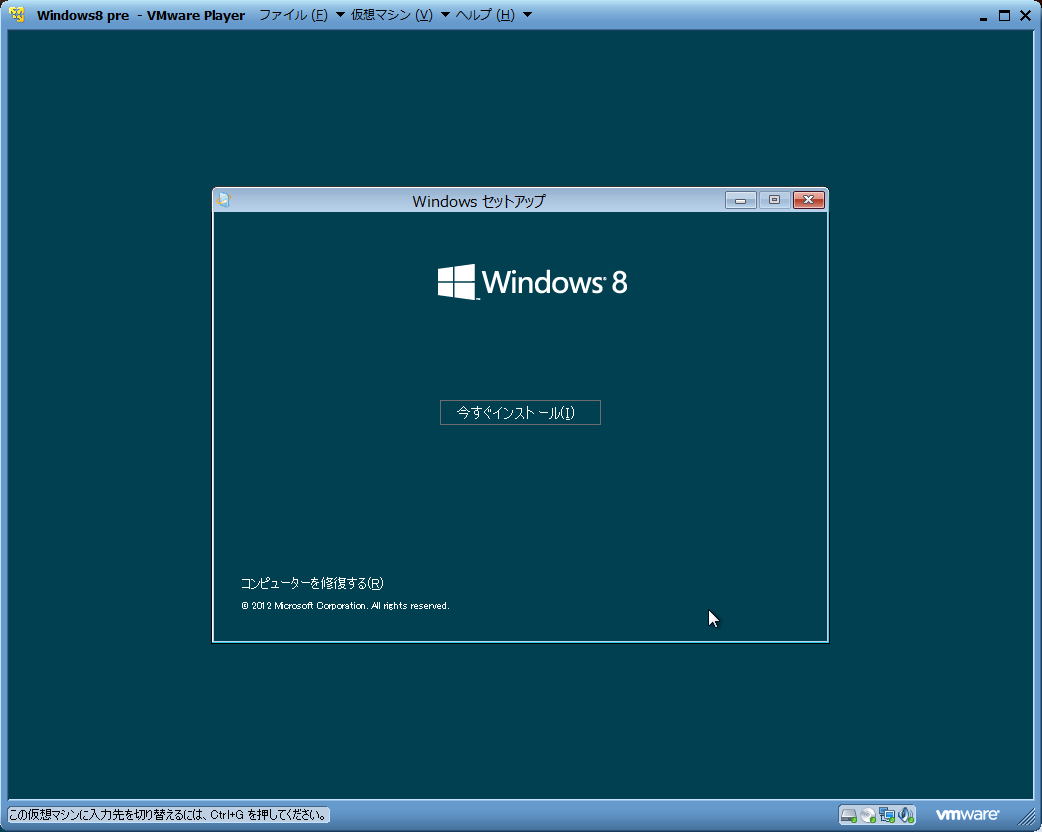1042x832 pixels.
Task: Click the Windows 8 logo in setup dialog
Action: 532,282
